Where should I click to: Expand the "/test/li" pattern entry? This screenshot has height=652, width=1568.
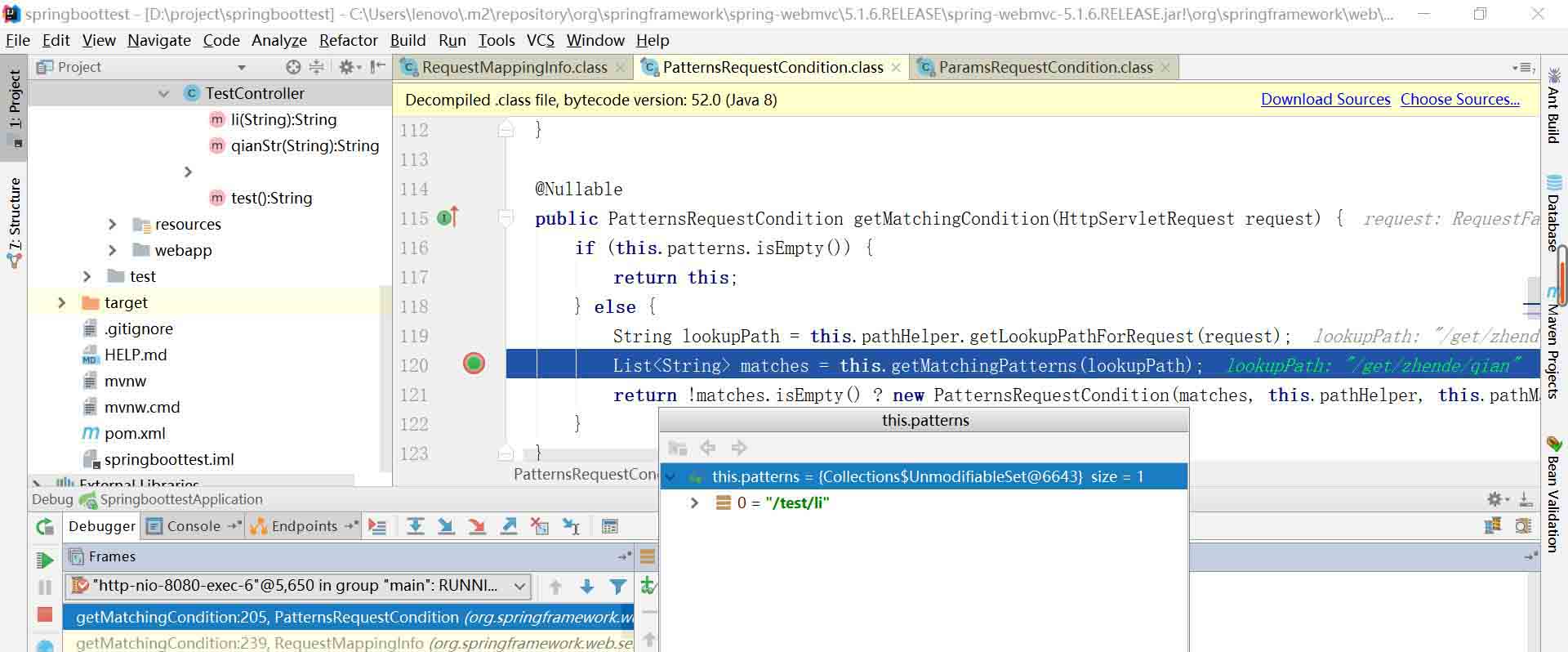pyautogui.click(x=694, y=502)
